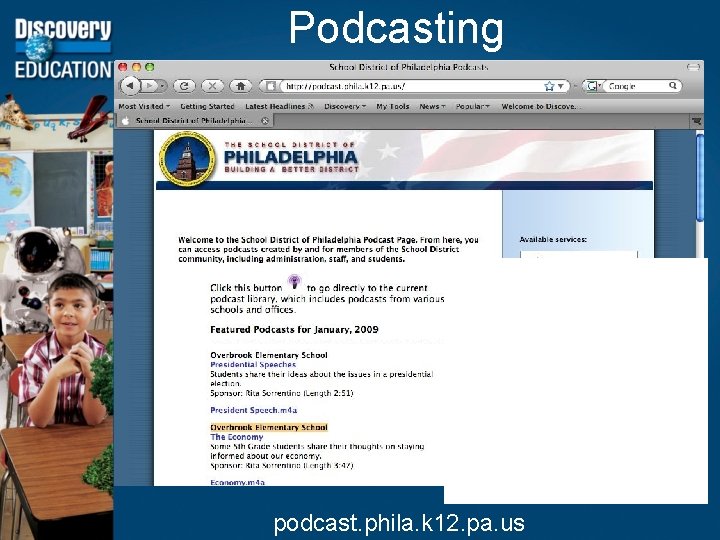Image resolution: width=720 pixels, height=540 pixels.
Task: Open the address bar history dropdown arrow
Action: point(561,86)
